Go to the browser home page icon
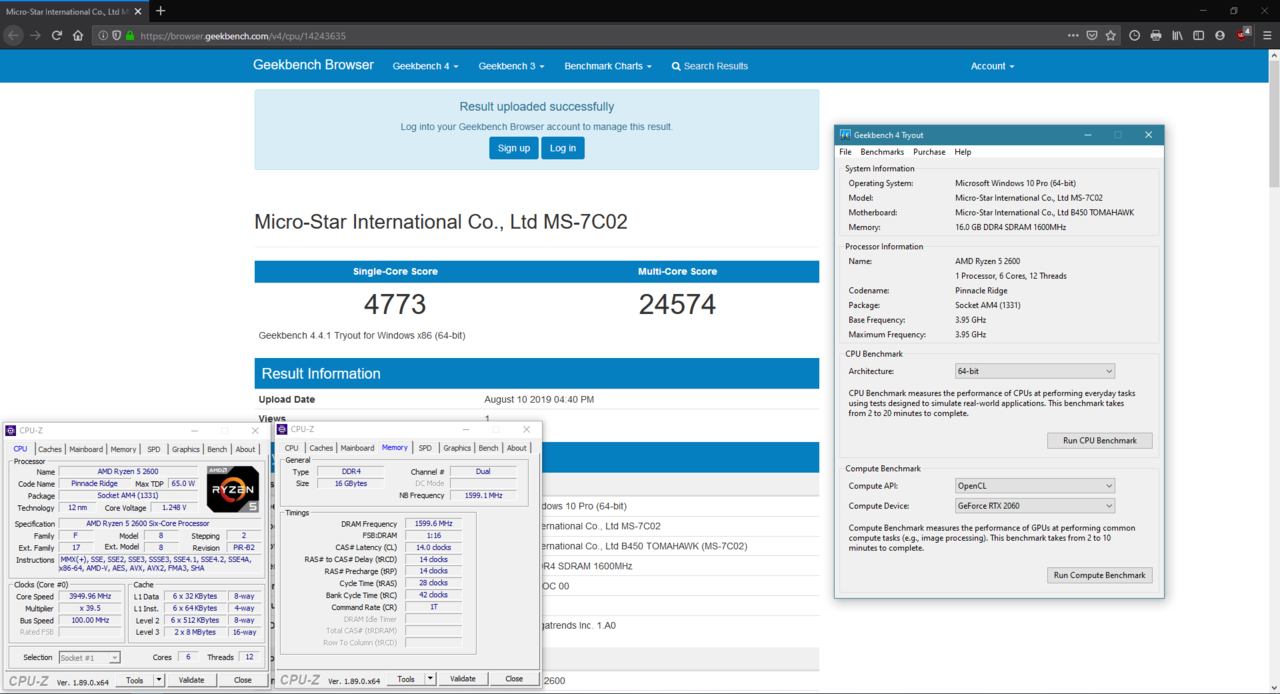The image size is (1280, 694). [x=78, y=35]
